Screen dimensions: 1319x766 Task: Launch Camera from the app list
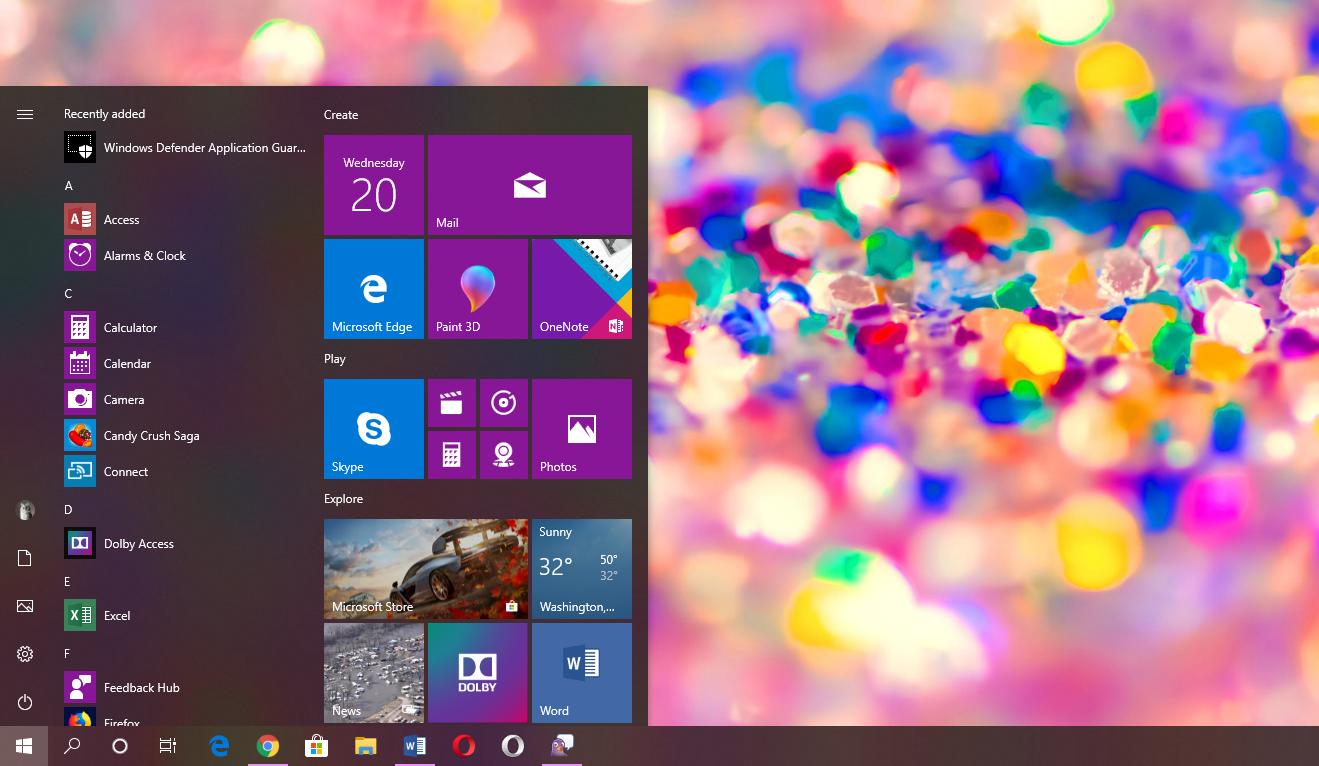185,400
